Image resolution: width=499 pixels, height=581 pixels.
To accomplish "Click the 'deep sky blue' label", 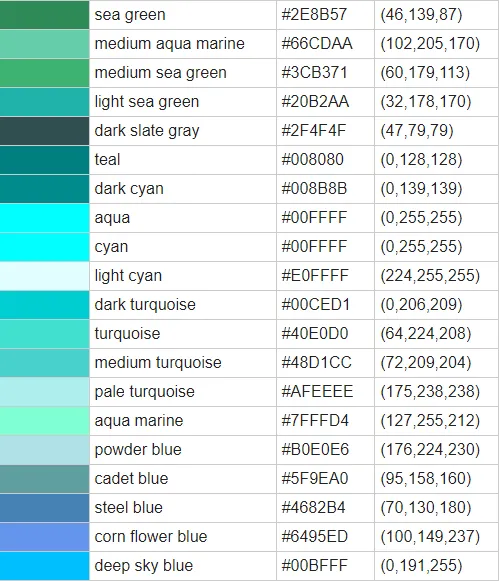I will tap(144, 565).
